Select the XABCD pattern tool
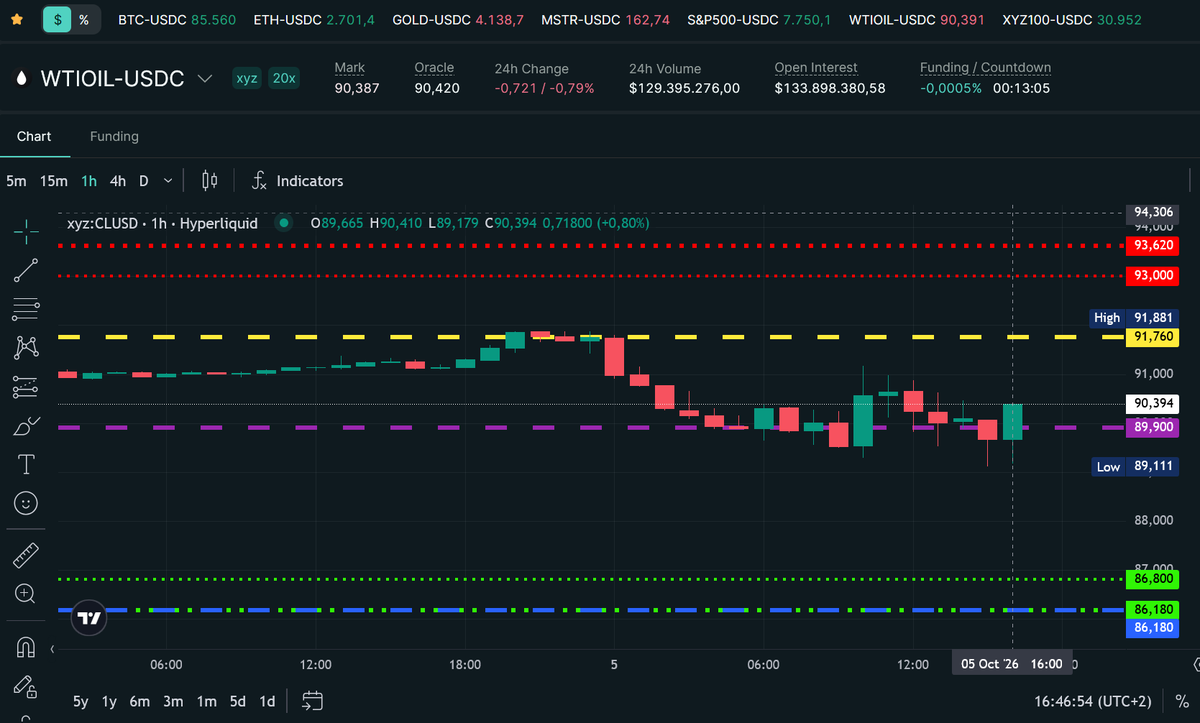 (x=27, y=347)
